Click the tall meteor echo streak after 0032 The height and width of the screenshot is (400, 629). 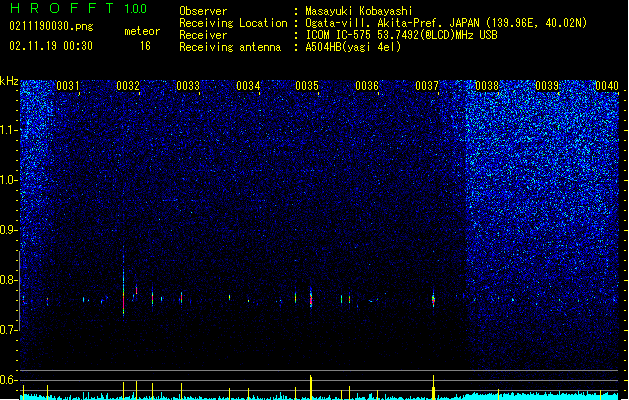point(124,283)
